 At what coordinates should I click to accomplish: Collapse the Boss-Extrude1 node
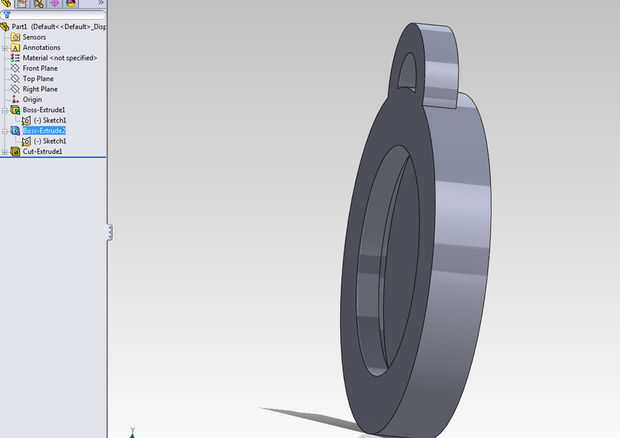pyautogui.click(x=4, y=110)
